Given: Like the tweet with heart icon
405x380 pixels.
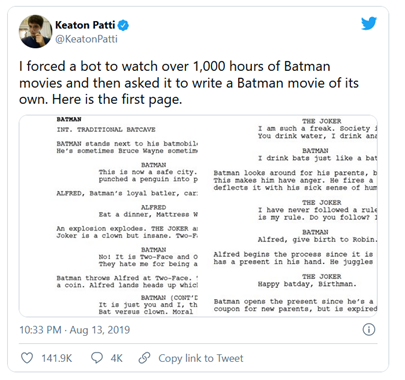Looking at the screenshot, I should (x=27, y=358).
